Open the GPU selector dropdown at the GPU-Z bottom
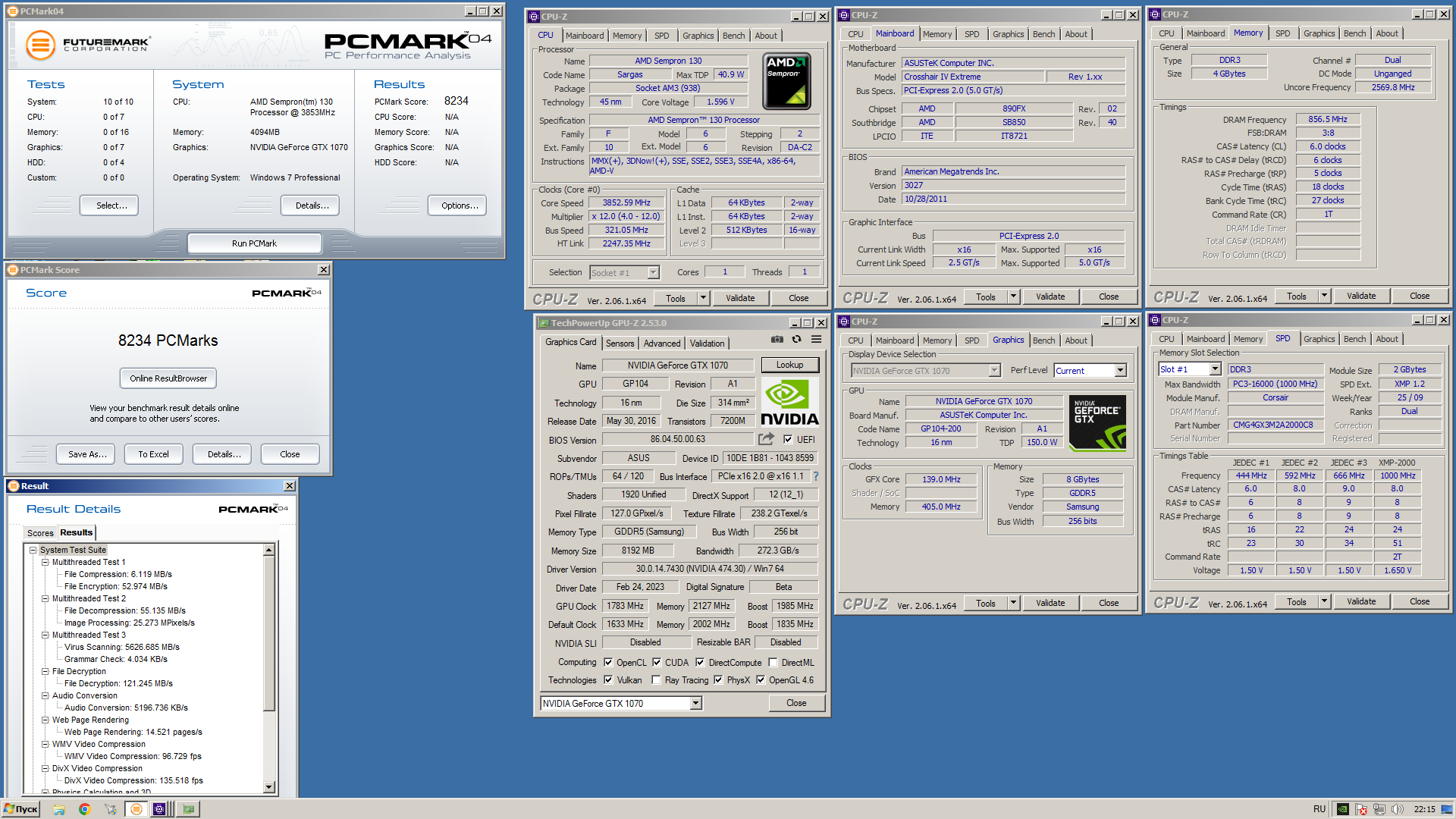The height and width of the screenshot is (819, 1456). [695, 704]
